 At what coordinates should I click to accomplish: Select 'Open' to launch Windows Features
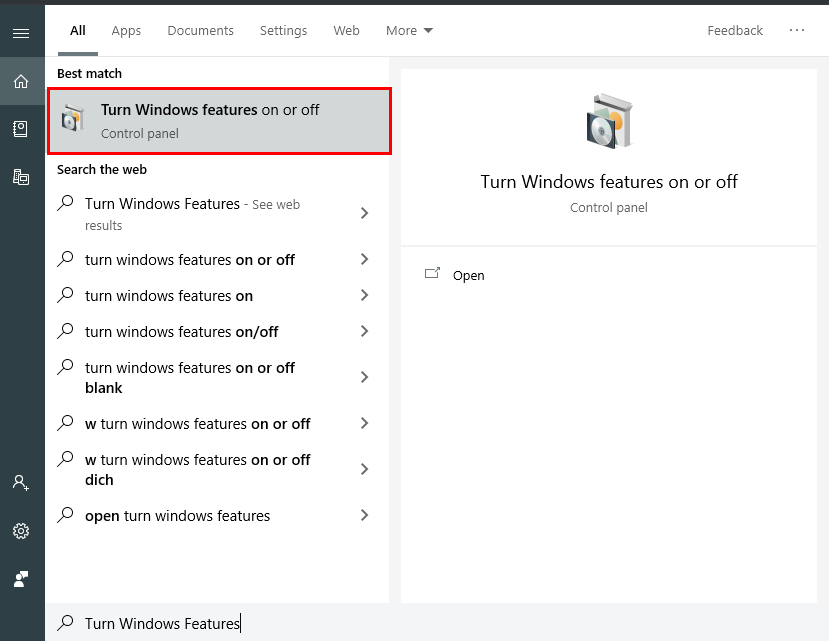(468, 275)
